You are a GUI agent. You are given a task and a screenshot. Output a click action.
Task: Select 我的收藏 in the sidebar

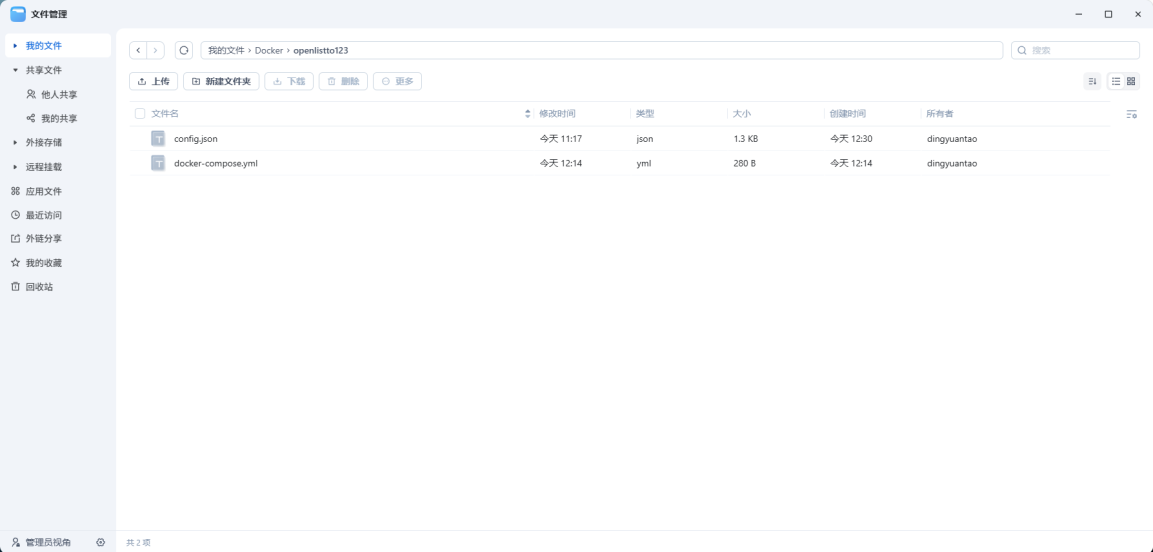click(43, 263)
